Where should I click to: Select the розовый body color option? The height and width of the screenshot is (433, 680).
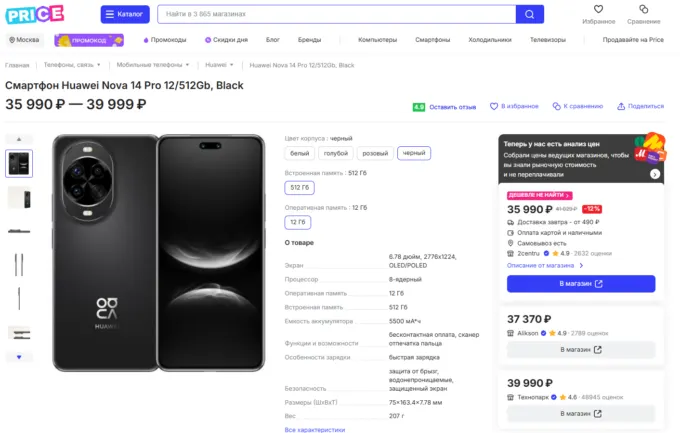pos(375,153)
